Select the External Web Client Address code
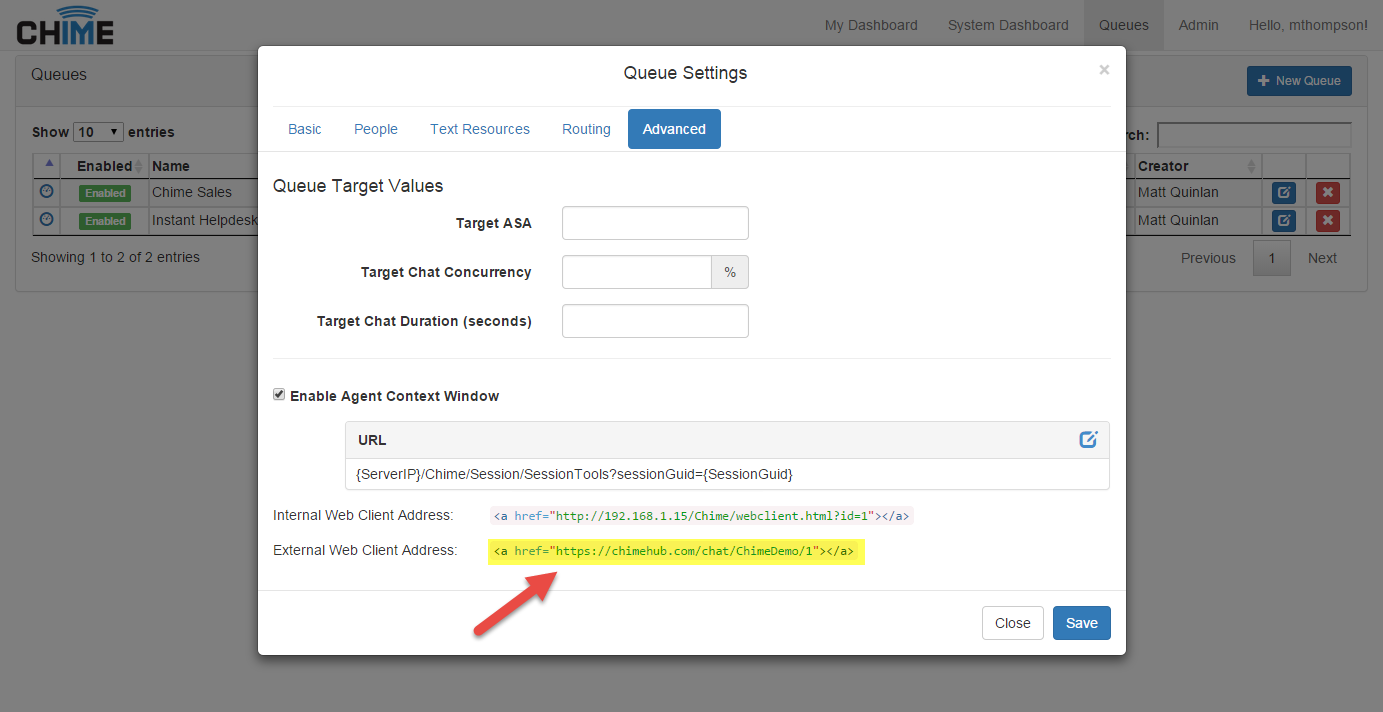1383x712 pixels. coord(676,551)
